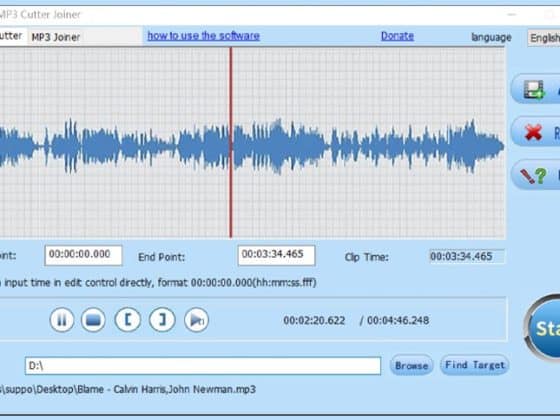
Task: Click the add file icon button
Action: click(x=536, y=89)
